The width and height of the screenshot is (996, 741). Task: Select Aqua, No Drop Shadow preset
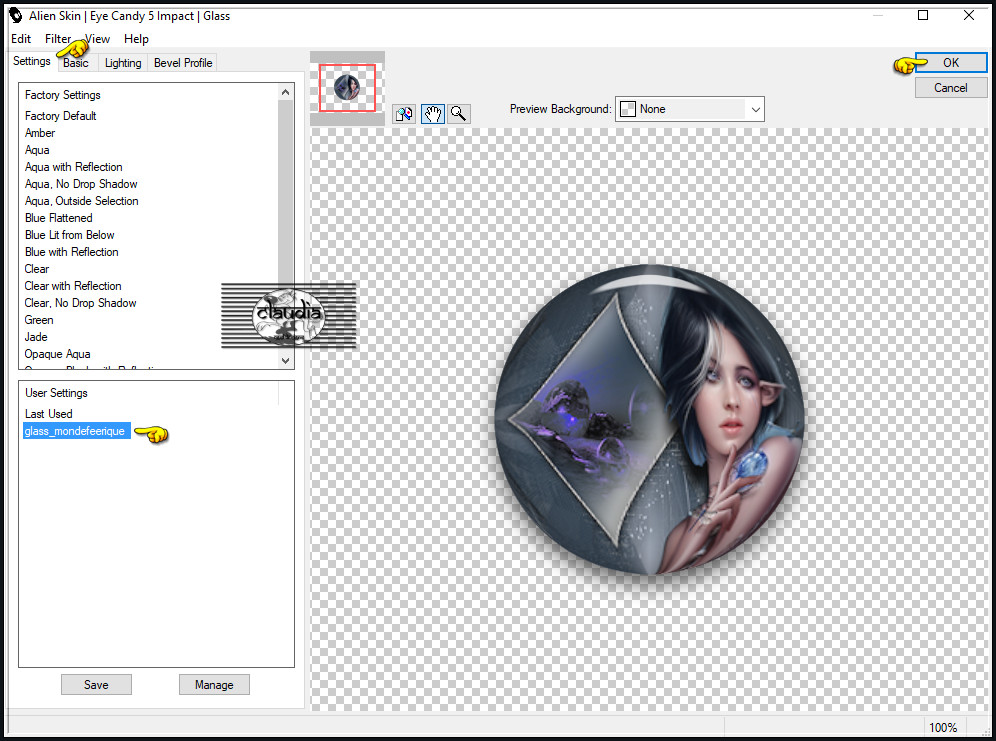pyautogui.click(x=81, y=184)
